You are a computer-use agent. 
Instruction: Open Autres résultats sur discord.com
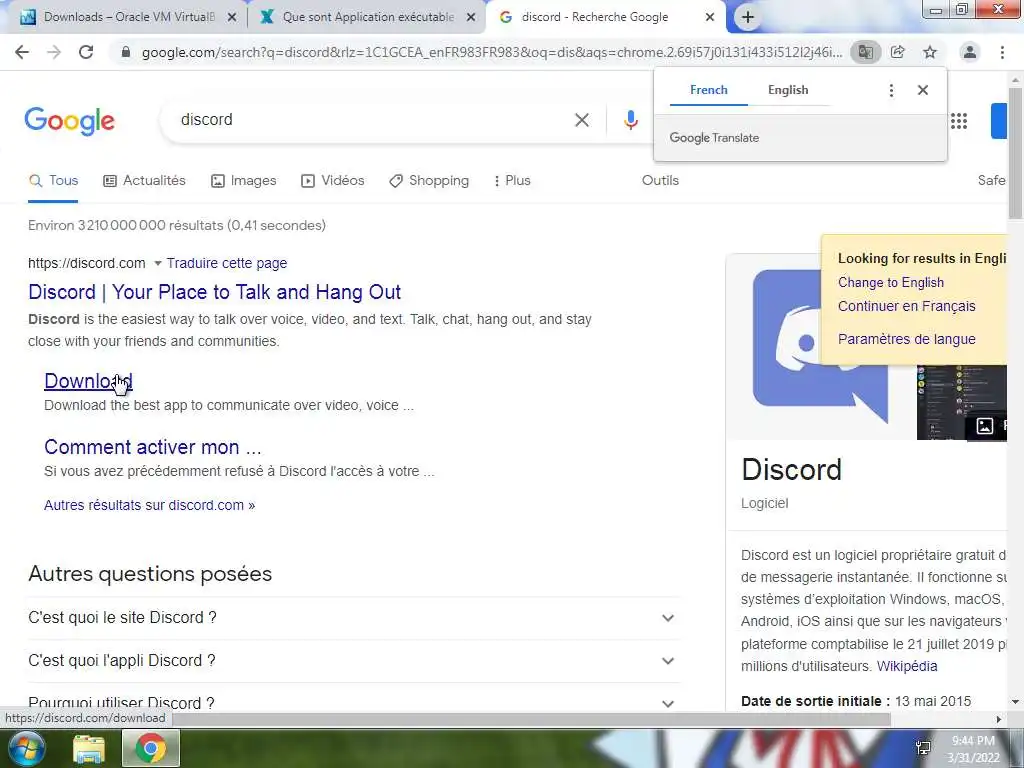point(150,505)
